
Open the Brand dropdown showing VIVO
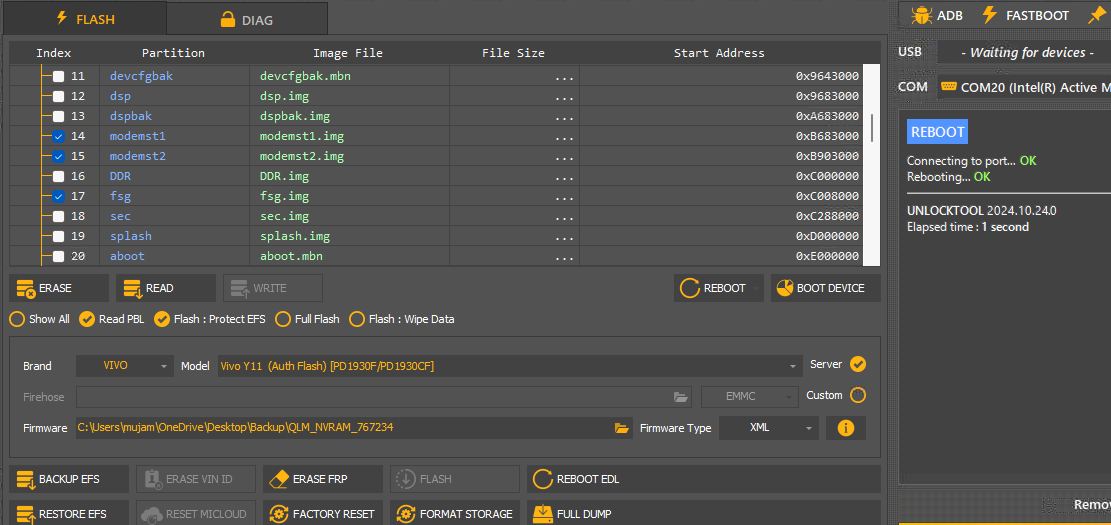125,366
